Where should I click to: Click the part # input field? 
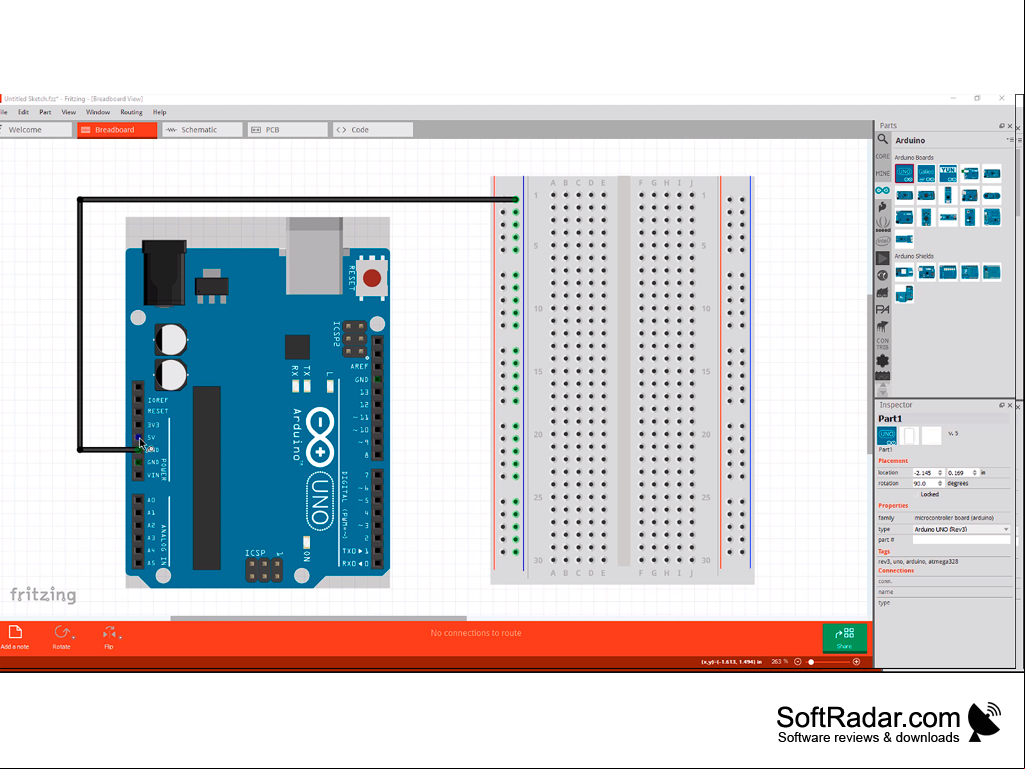click(x=962, y=540)
